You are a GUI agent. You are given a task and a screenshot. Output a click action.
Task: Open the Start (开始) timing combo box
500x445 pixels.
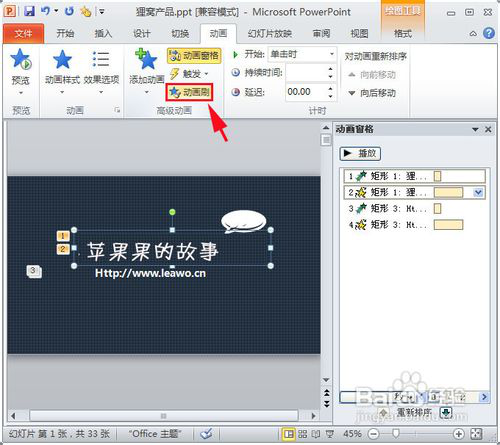pos(302,54)
